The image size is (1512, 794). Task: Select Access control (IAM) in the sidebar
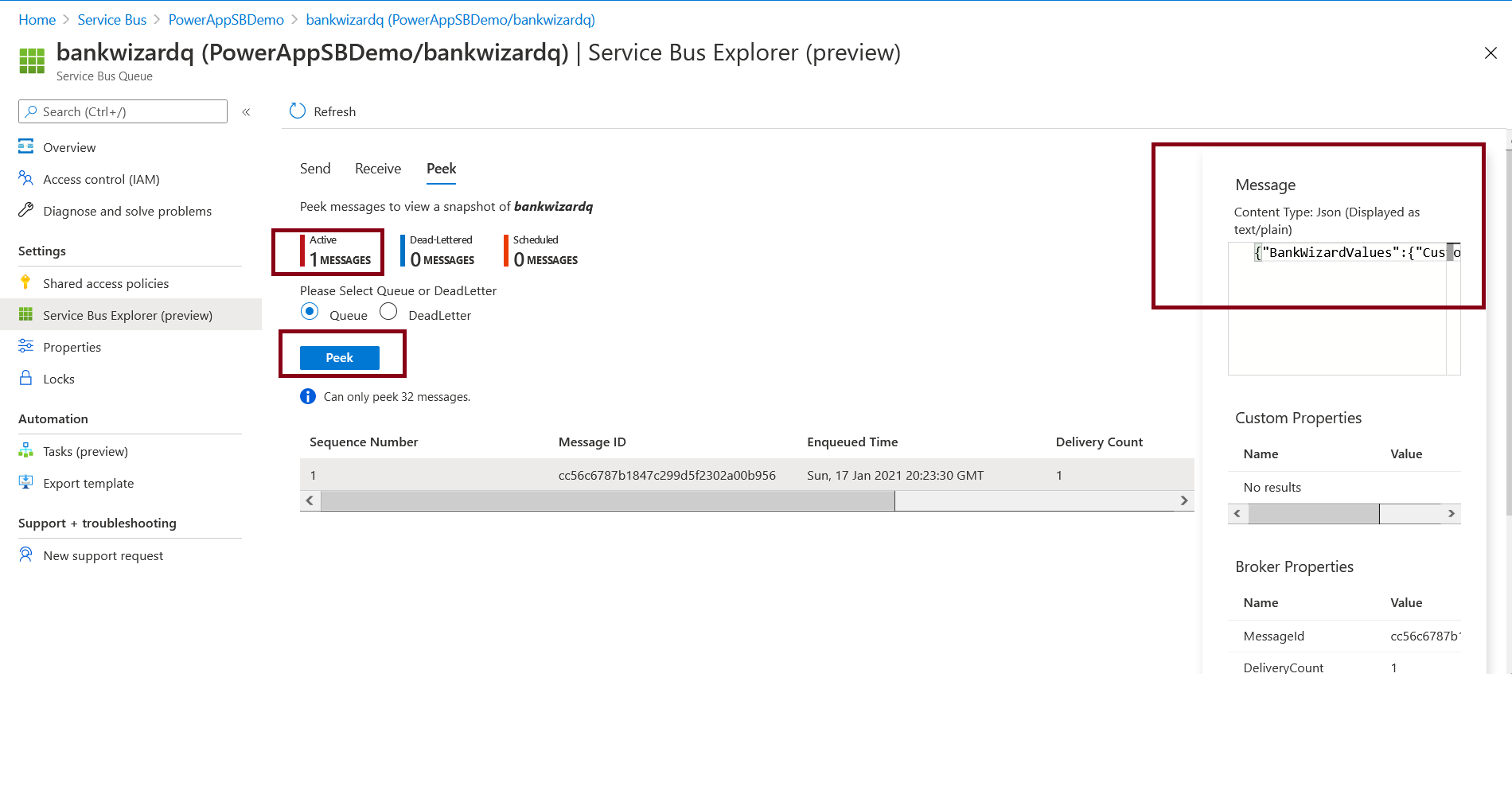click(x=101, y=179)
